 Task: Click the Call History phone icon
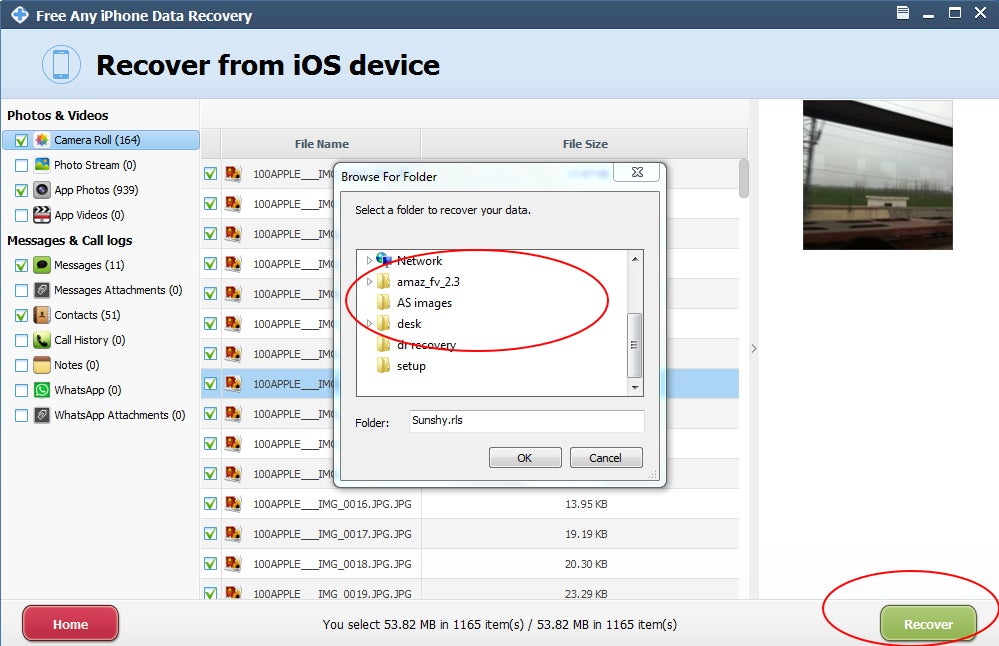click(42, 340)
